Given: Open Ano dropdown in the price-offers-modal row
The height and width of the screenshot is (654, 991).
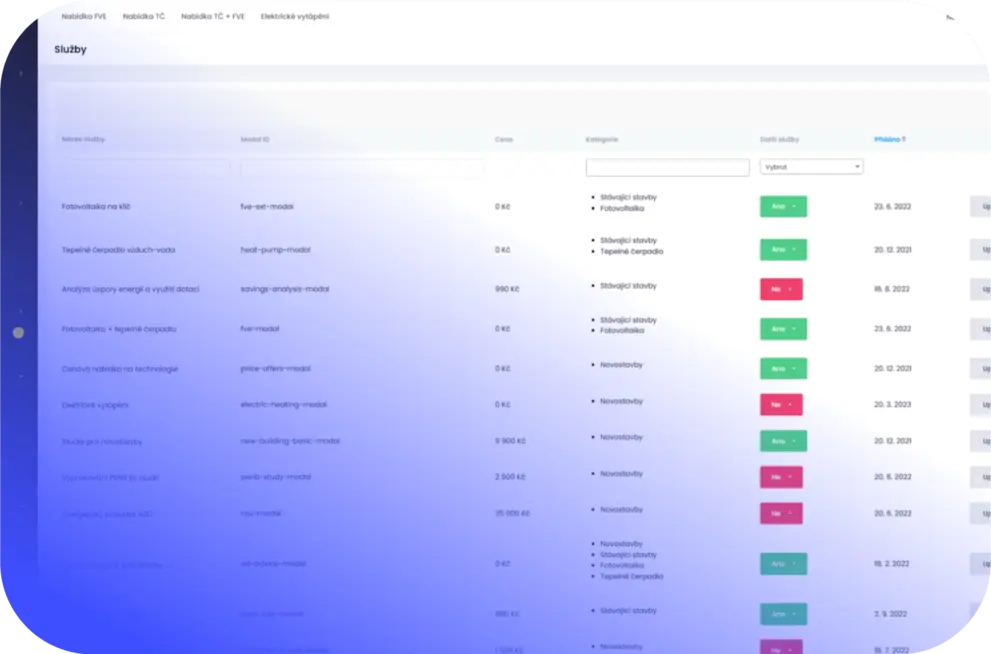Looking at the screenshot, I should 783,369.
